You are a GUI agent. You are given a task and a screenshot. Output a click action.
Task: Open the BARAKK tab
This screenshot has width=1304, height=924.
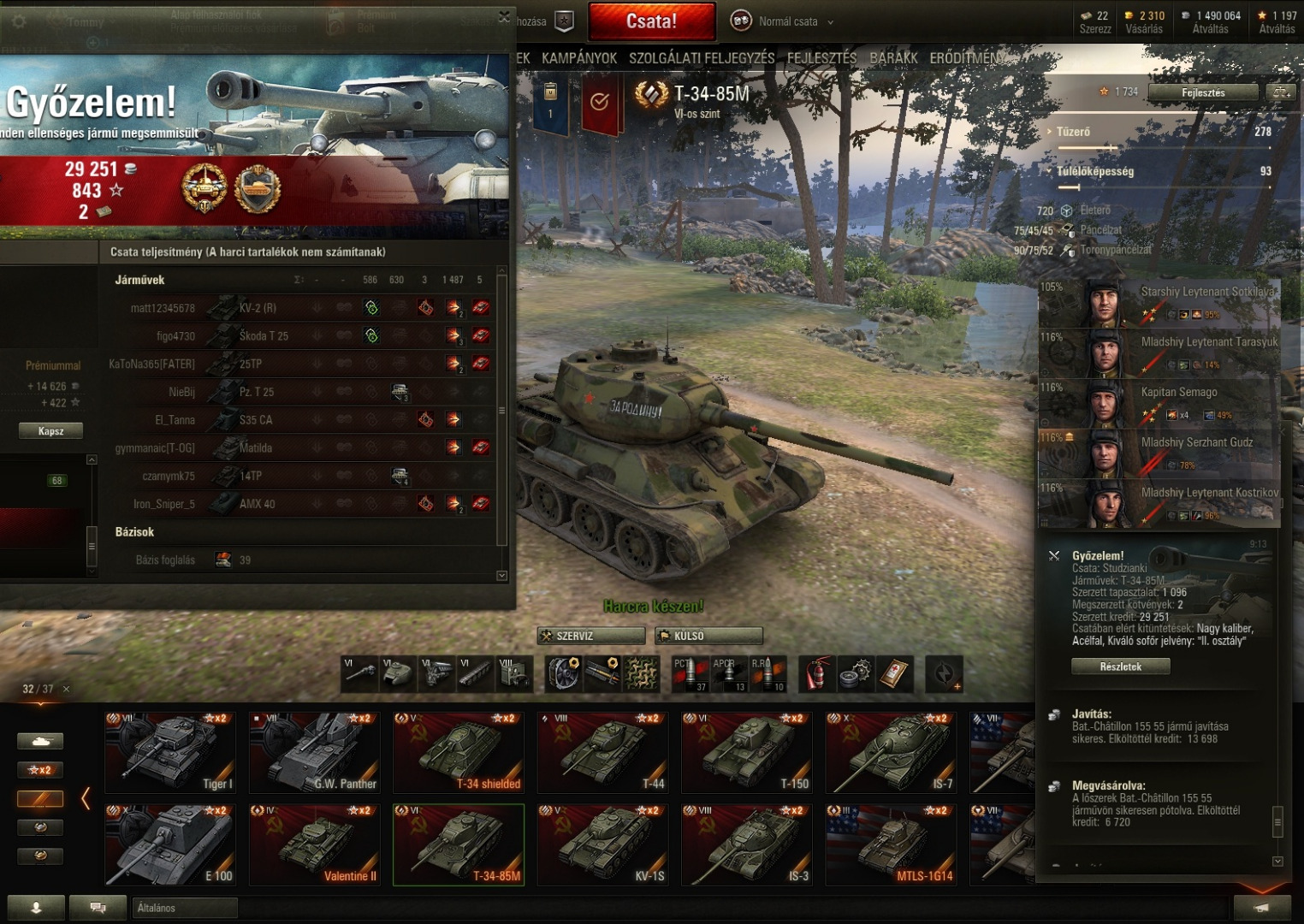point(893,58)
